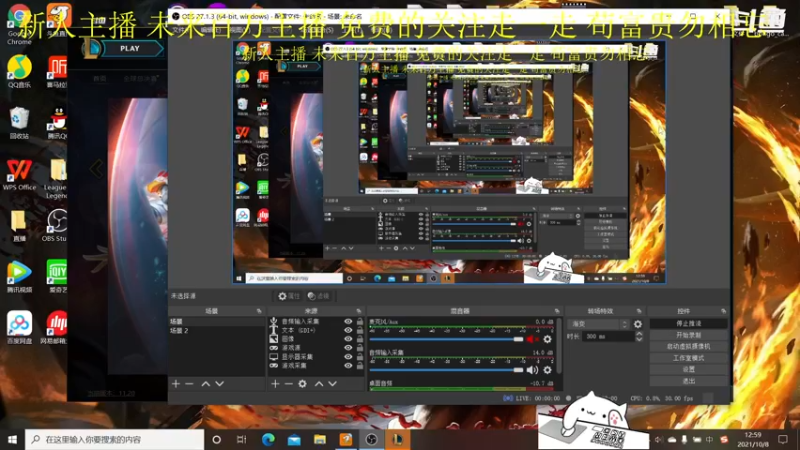Open Task View on the taskbar

point(242,439)
